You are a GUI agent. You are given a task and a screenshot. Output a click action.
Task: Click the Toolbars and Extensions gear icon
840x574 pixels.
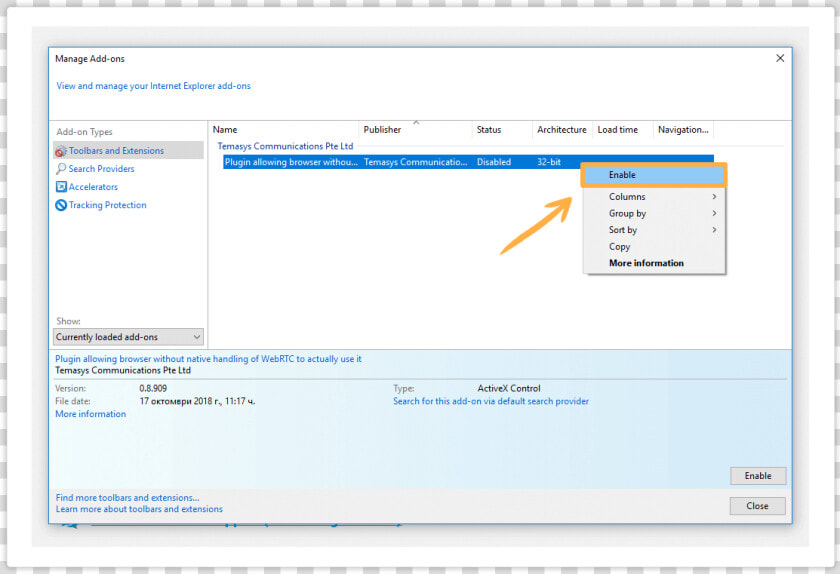(61, 151)
